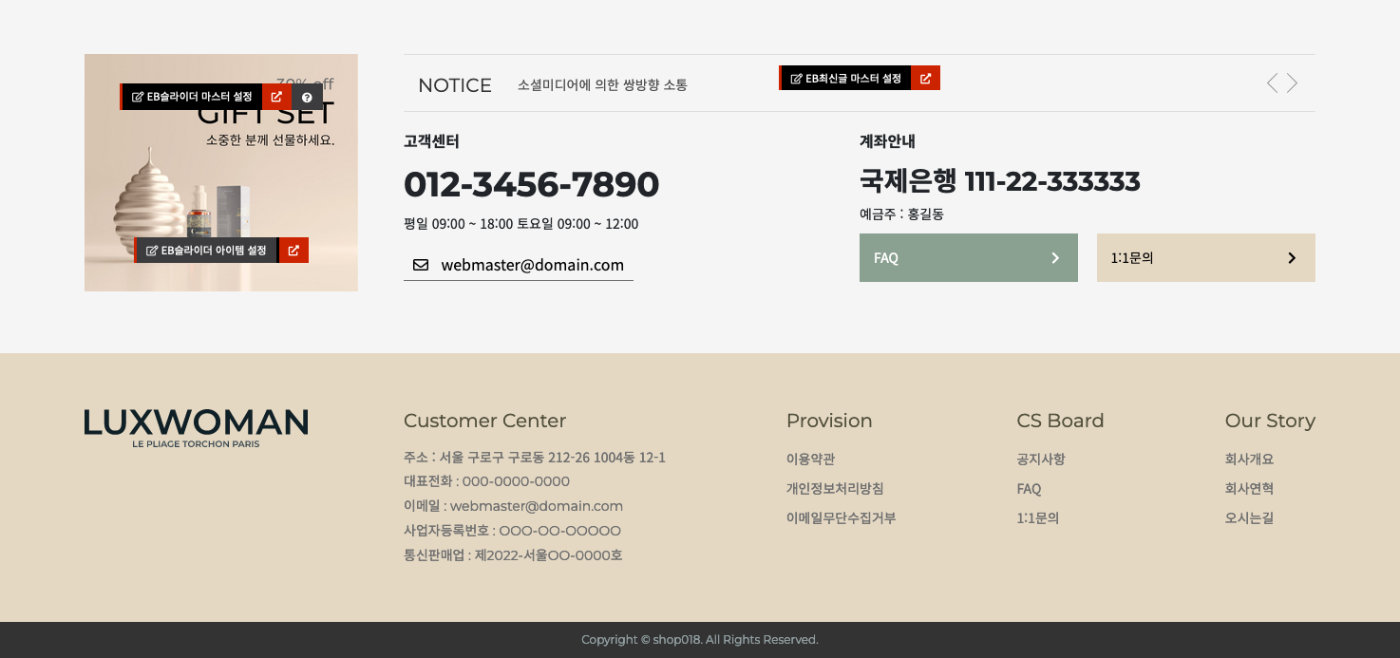Open the green FAQ button
Image resolution: width=1400 pixels, height=658 pixels.
968,258
